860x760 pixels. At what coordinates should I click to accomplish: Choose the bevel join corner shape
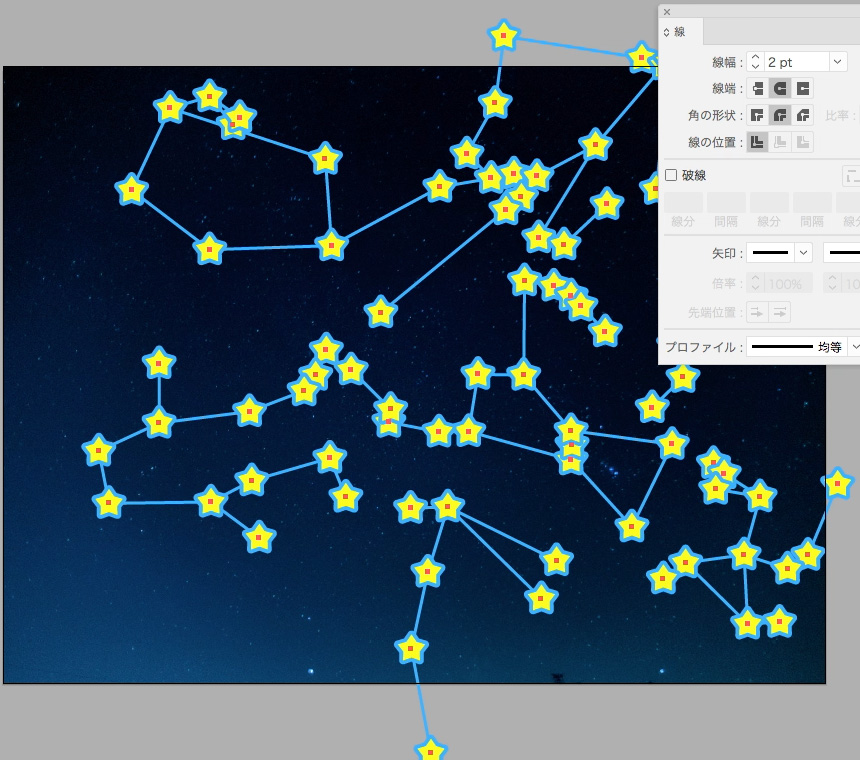pyautogui.click(x=802, y=116)
